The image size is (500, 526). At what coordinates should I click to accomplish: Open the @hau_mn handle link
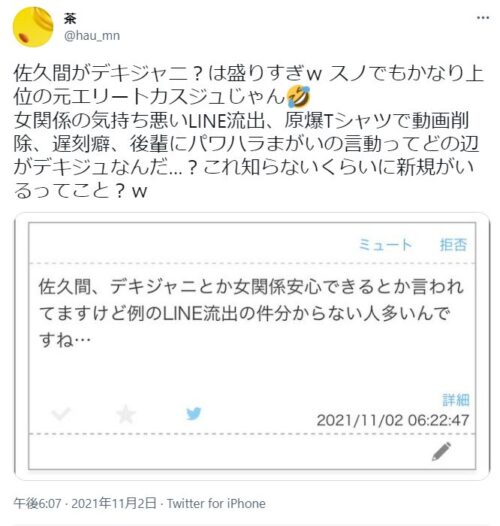pyautogui.click(x=92, y=35)
